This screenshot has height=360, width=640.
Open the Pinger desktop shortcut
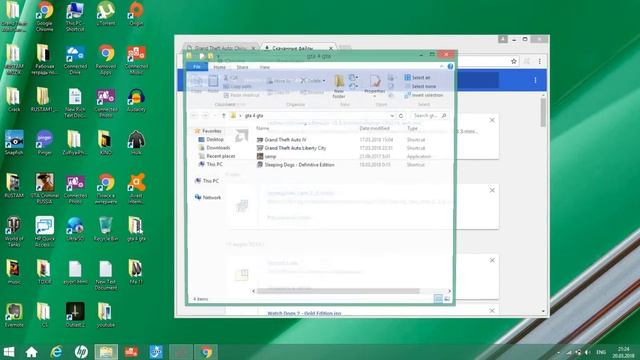(44, 143)
